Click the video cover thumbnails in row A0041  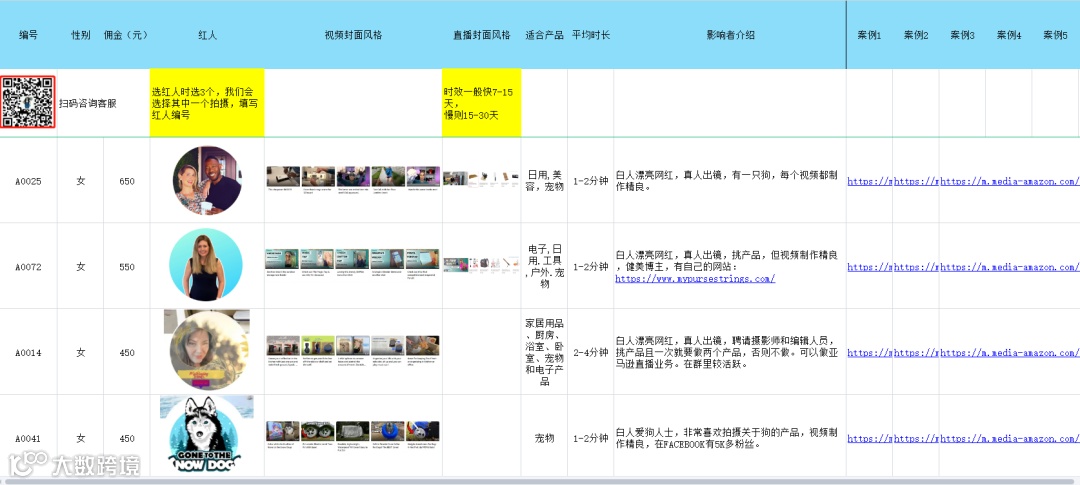point(353,435)
